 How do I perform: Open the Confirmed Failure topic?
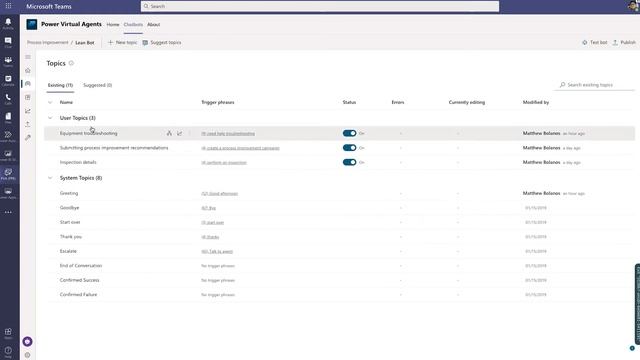click(78, 295)
